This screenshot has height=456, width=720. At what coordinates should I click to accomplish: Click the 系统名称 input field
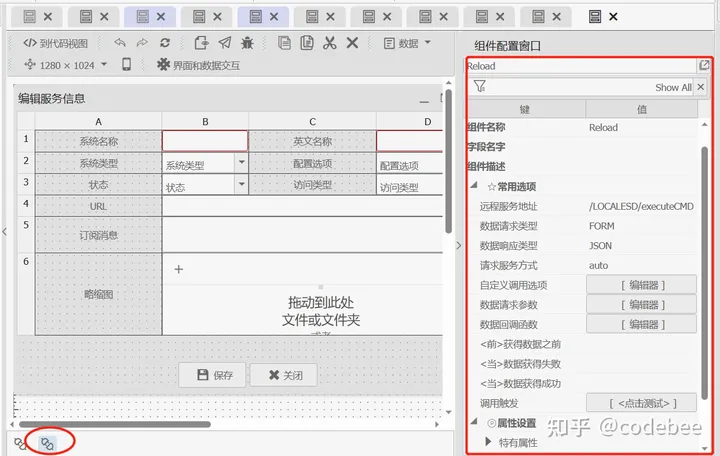coord(205,141)
